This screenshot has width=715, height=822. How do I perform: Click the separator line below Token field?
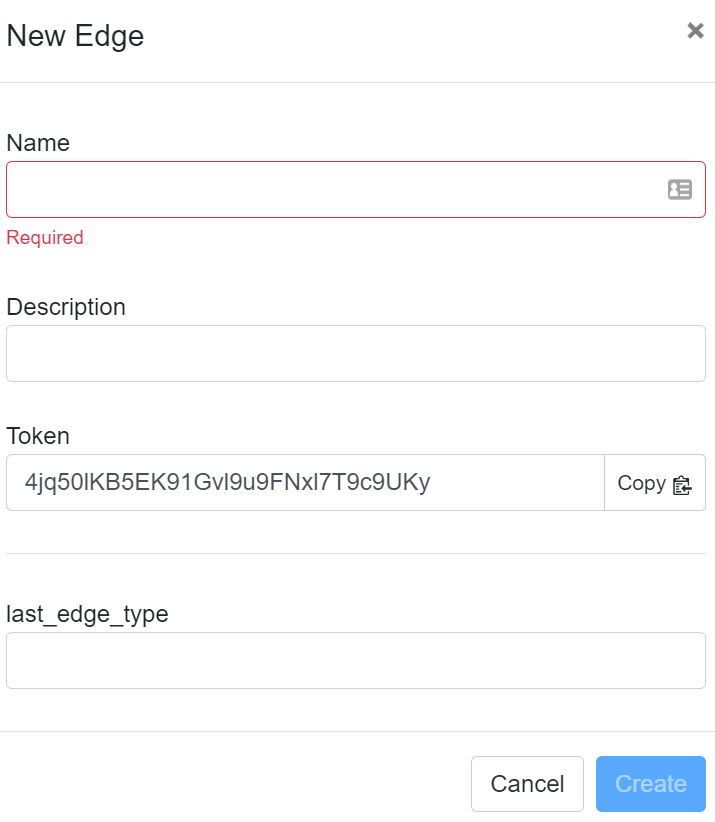[x=355, y=553]
